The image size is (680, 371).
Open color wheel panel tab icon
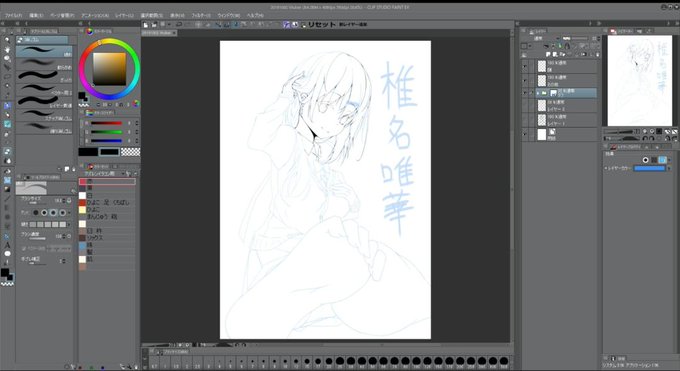tap(89, 31)
